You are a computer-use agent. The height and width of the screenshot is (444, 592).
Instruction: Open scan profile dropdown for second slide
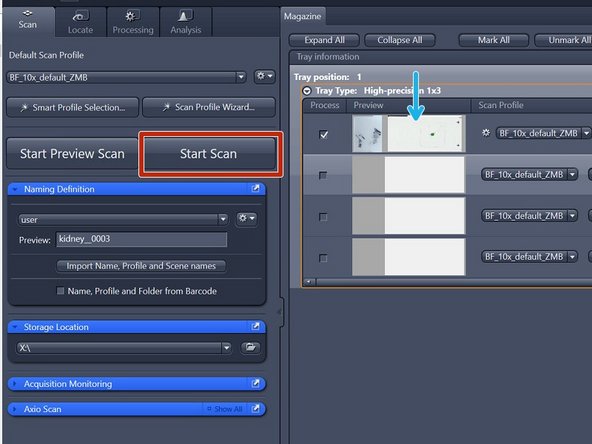(529, 174)
